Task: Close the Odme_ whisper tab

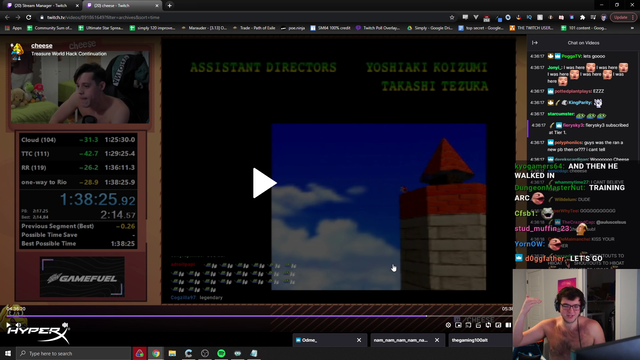Action: (359, 340)
